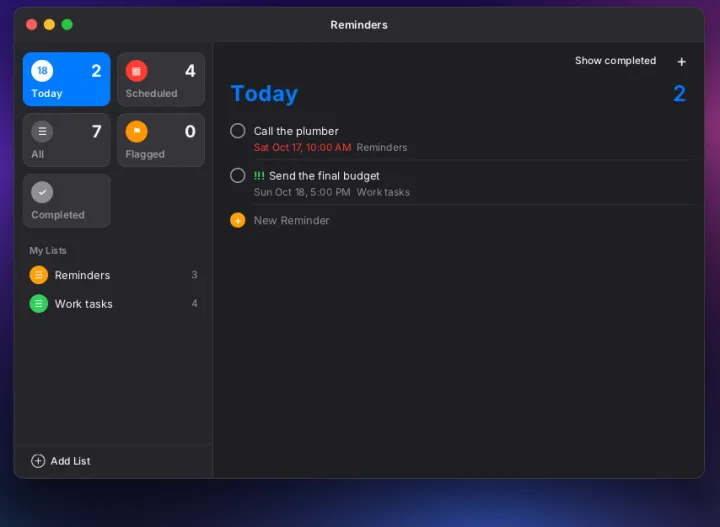
Task: Click the count 3 next to Reminders list
Action: coord(194,275)
